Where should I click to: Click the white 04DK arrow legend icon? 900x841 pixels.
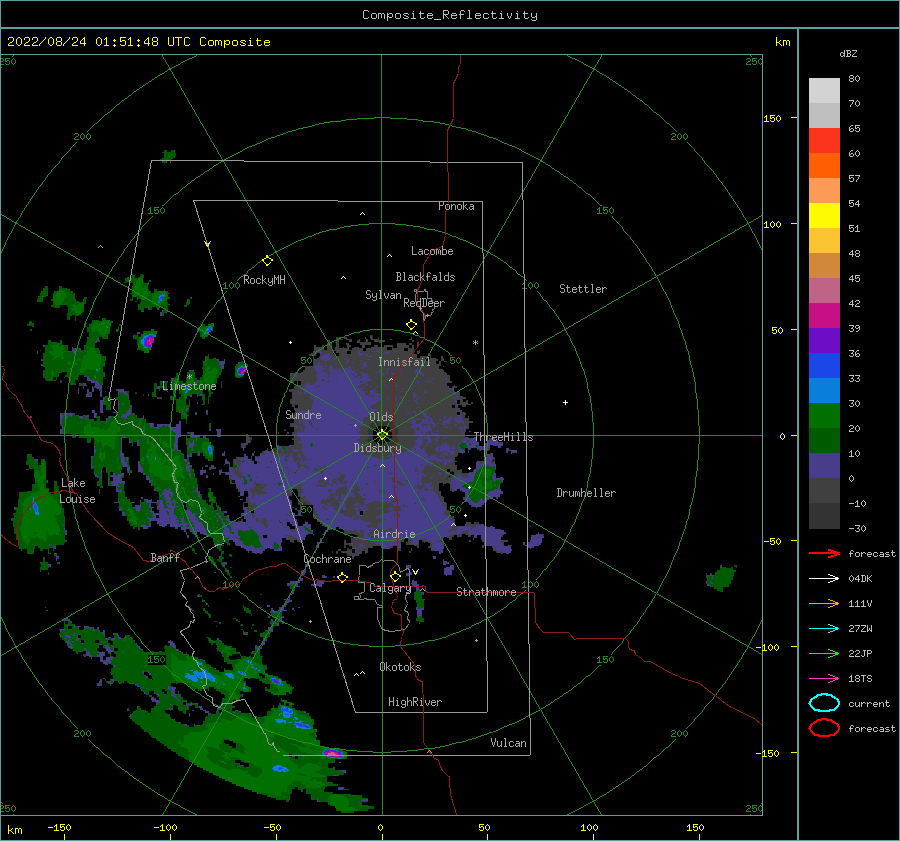pyautogui.click(x=824, y=578)
